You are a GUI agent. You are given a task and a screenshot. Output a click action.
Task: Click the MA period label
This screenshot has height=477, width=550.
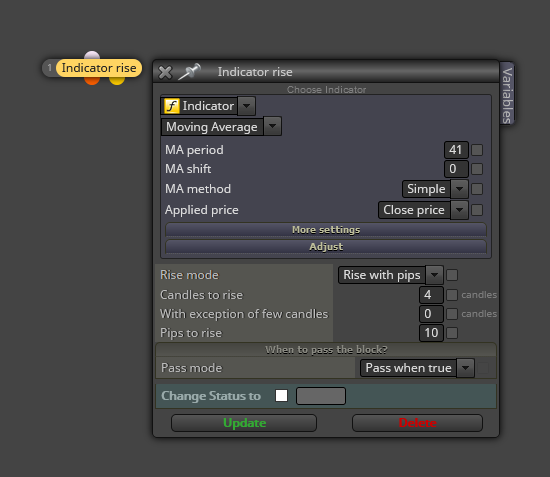[194, 150]
